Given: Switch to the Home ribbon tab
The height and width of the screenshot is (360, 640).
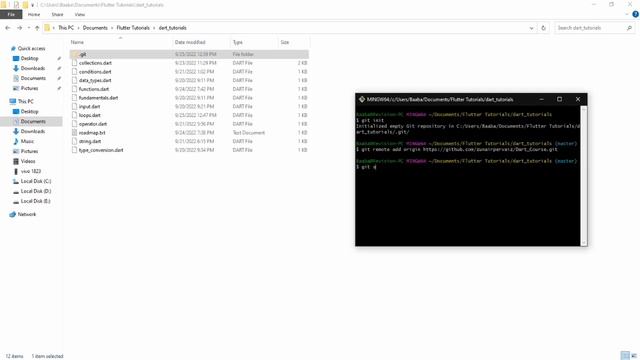Looking at the screenshot, I should [34, 15].
